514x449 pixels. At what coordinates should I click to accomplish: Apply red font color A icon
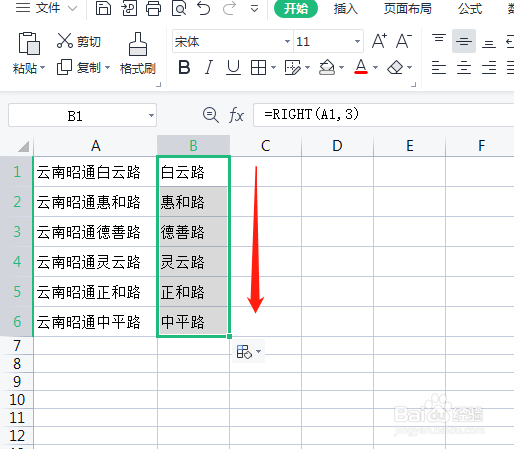(x=361, y=67)
